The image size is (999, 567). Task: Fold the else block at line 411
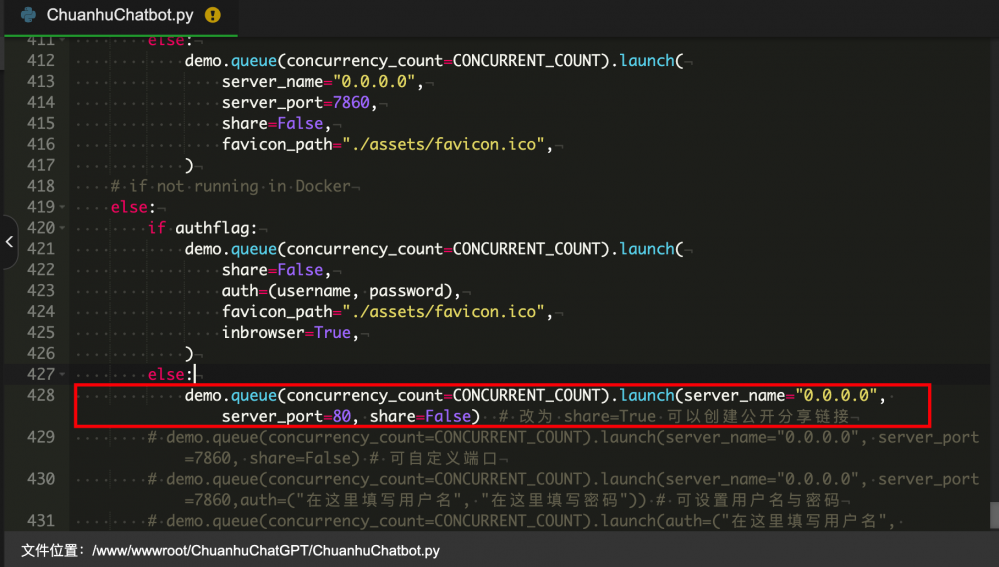point(63,41)
